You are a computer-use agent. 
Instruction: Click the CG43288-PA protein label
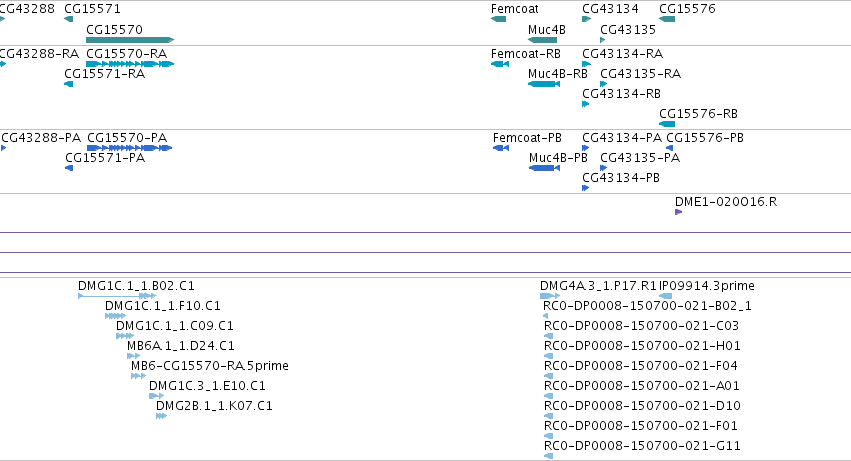(x=41, y=138)
